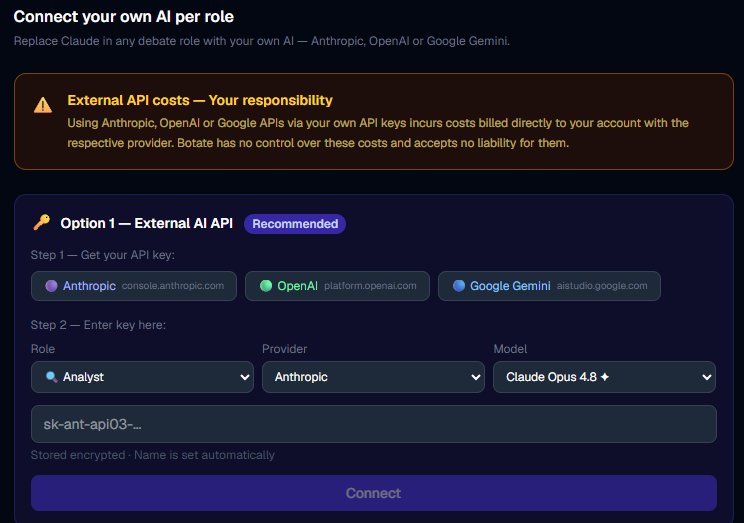This screenshot has width=744, height=523.
Task: Click the blue Google Gemini dot icon
Action: click(459, 286)
